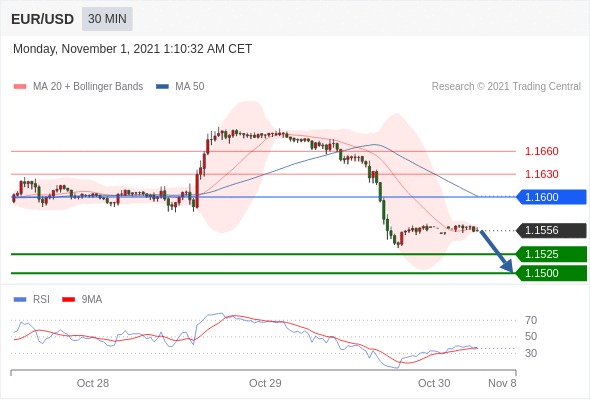Click the Oct 30 axis date

coord(434,383)
